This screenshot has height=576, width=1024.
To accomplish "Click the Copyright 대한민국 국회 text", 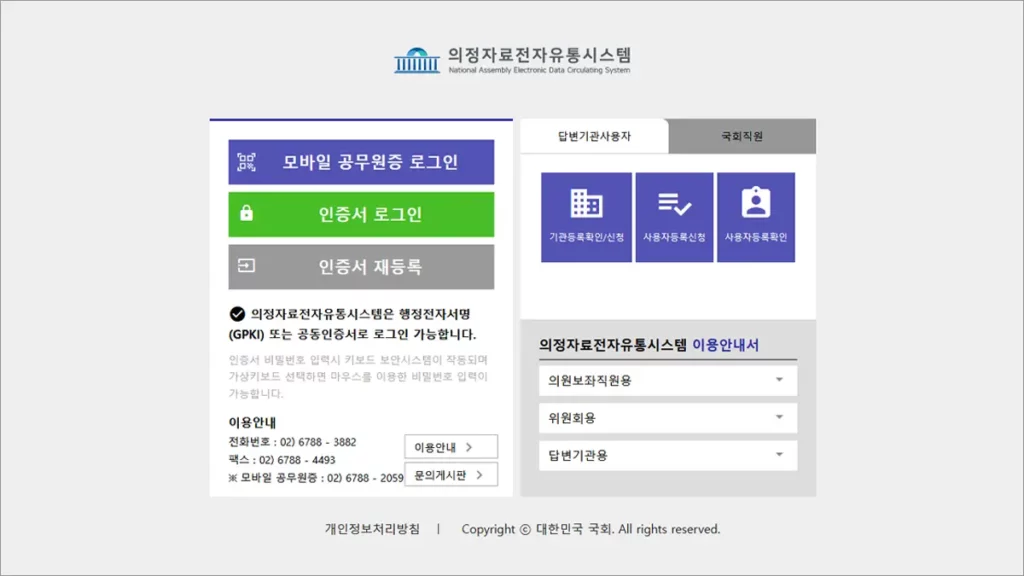I will pyautogui.click(x=590, y=529).
